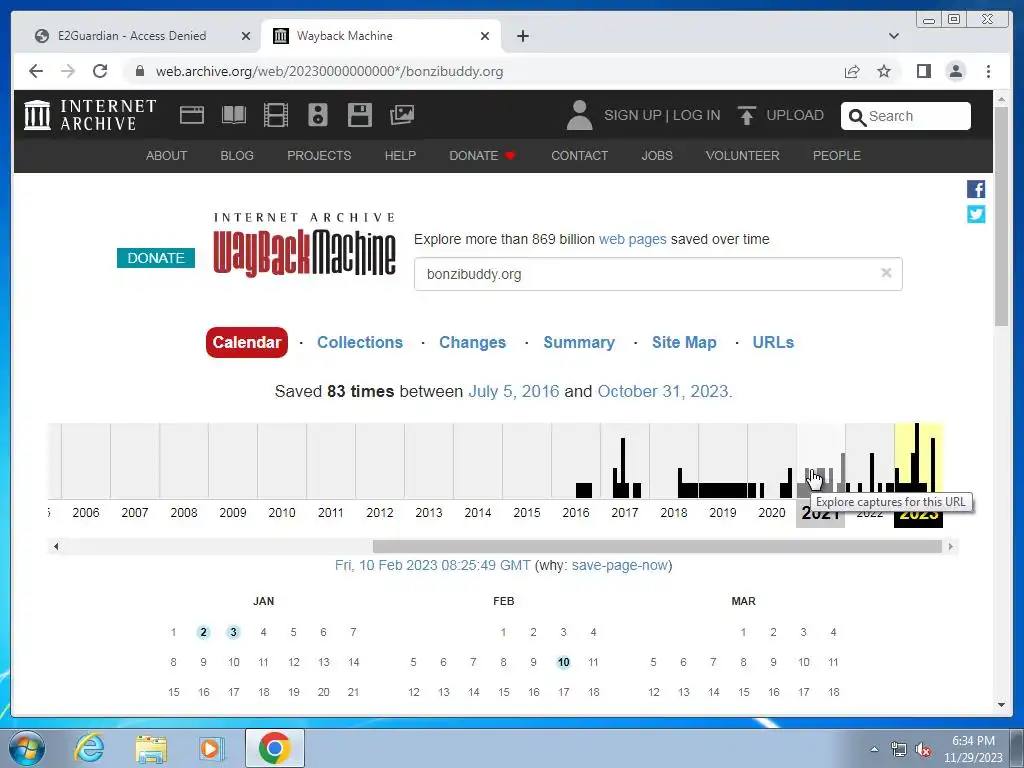Open PEOPLE in navigation bar

[837, 155]
